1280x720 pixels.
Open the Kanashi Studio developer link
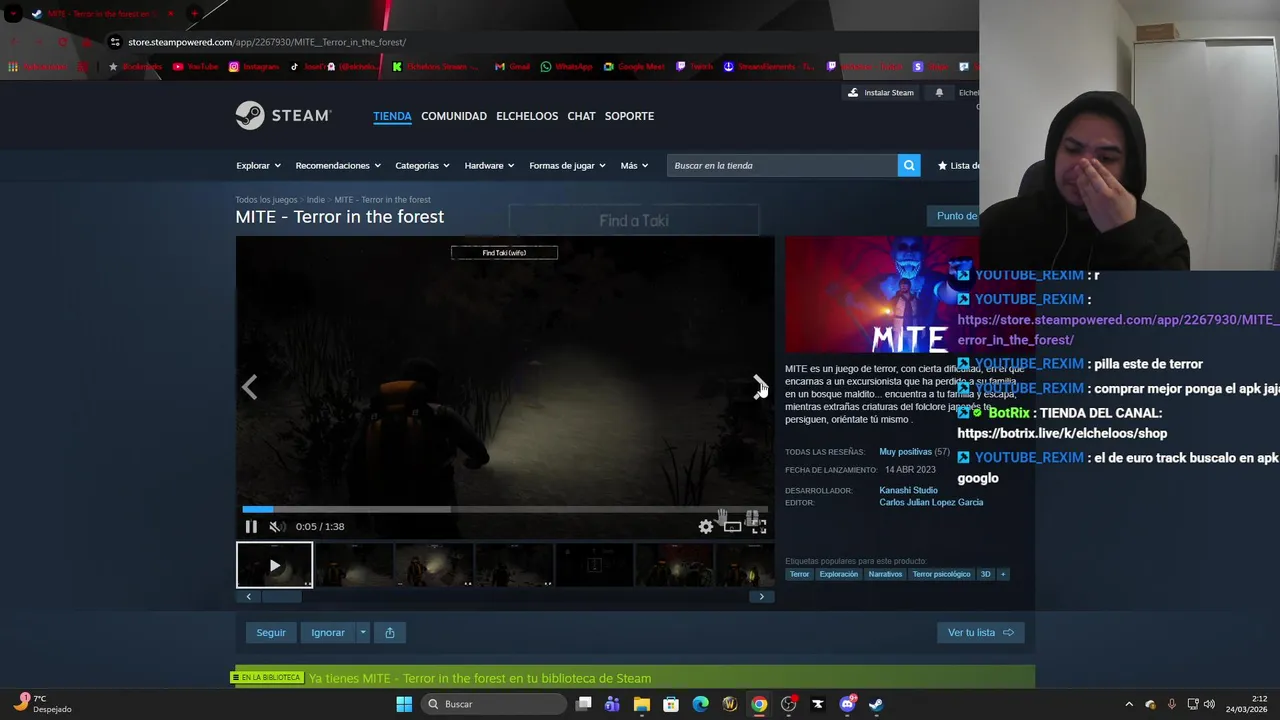[x=908, y=490]
